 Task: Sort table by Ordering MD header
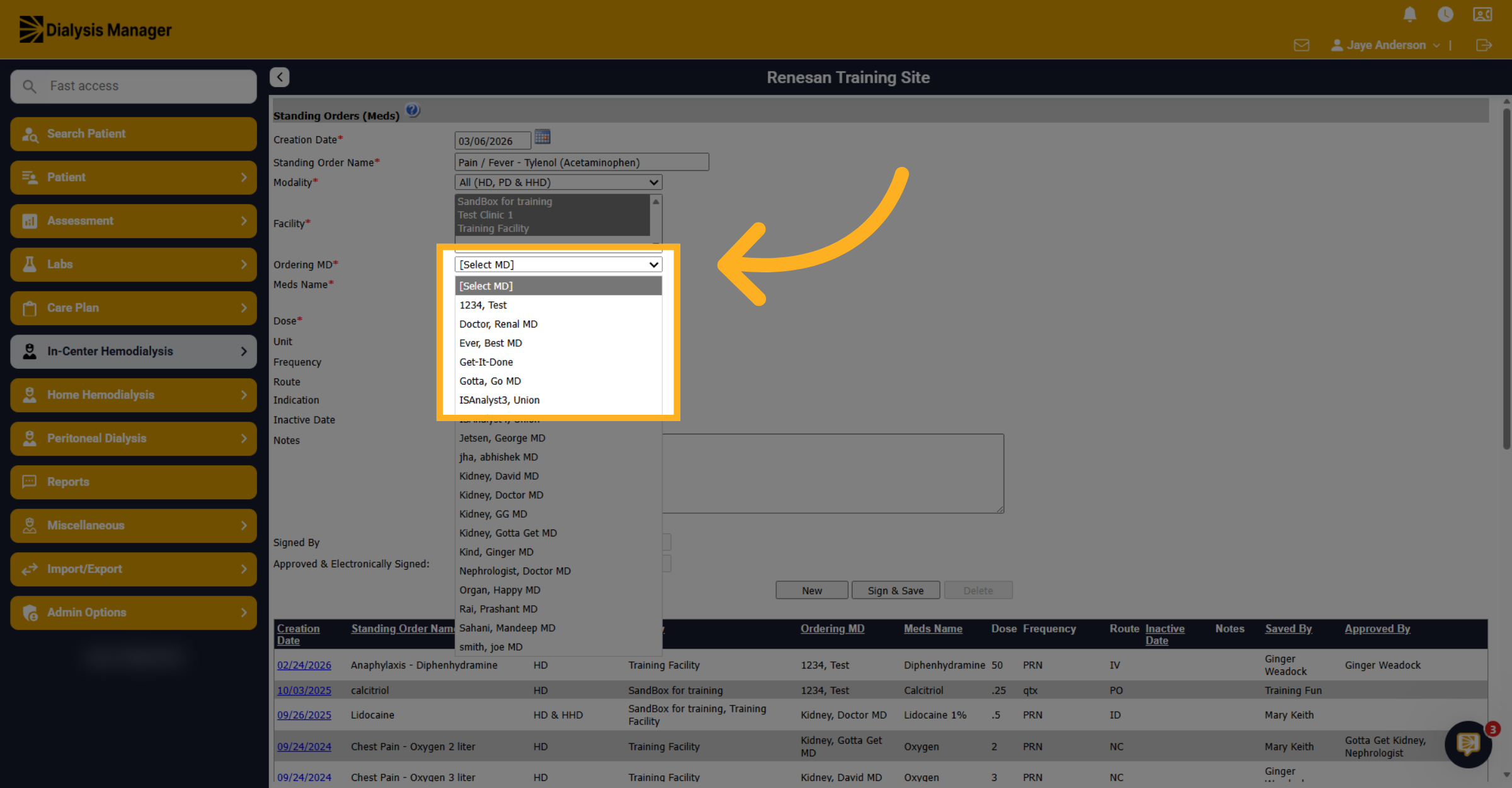(x=832, y=629)
